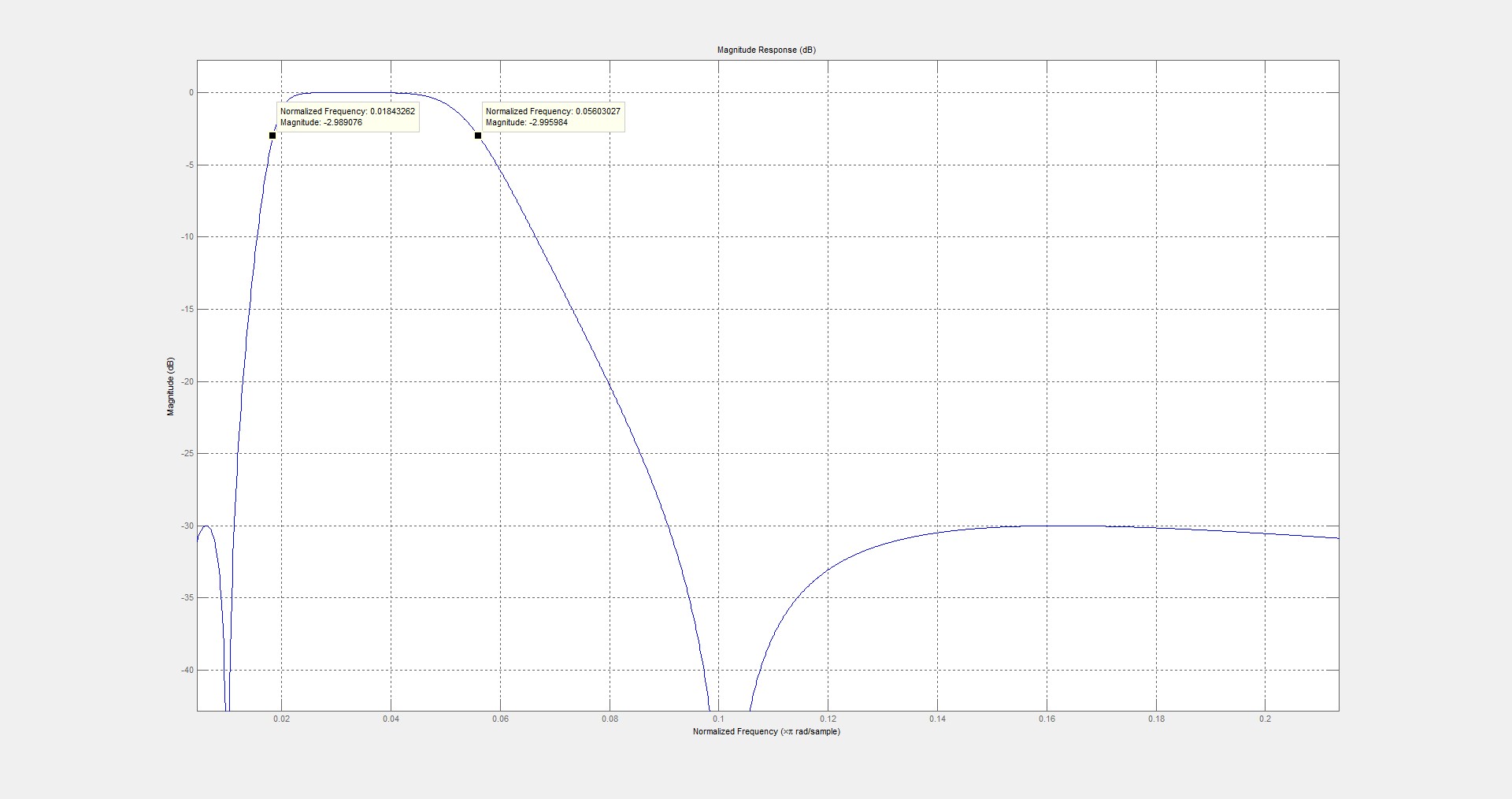Click the x-axis tick label 0.14
Image resolution: width=1512 pixels, height=799 pixels.
coord(937,719)
